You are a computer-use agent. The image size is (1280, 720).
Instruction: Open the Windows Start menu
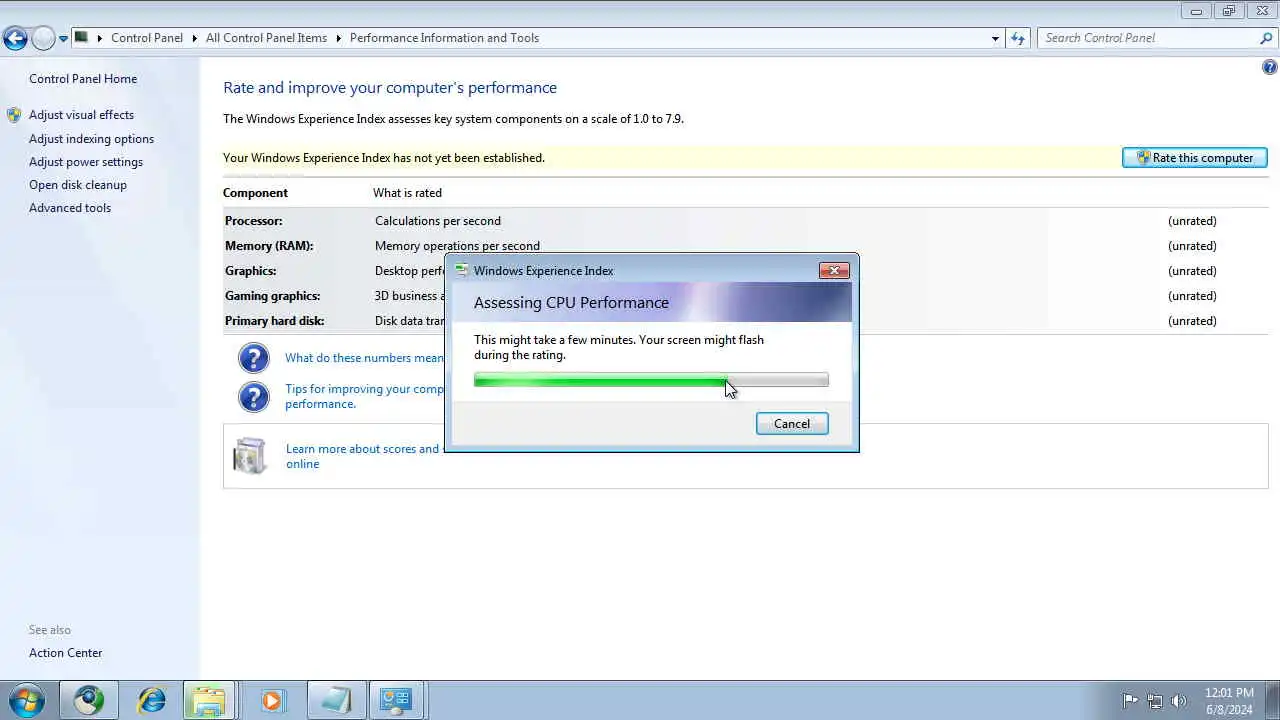coord(26,700)
